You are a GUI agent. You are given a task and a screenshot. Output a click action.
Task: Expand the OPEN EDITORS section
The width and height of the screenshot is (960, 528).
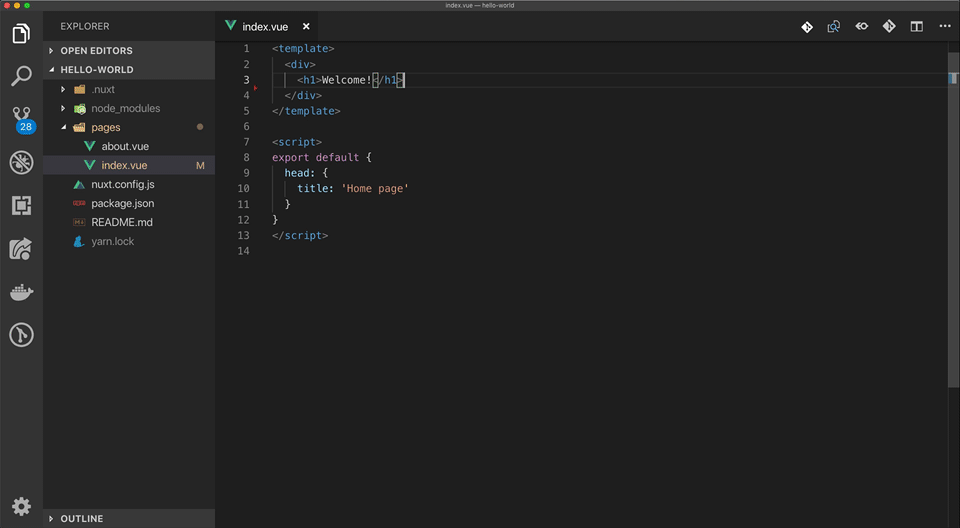pos(96,51)
